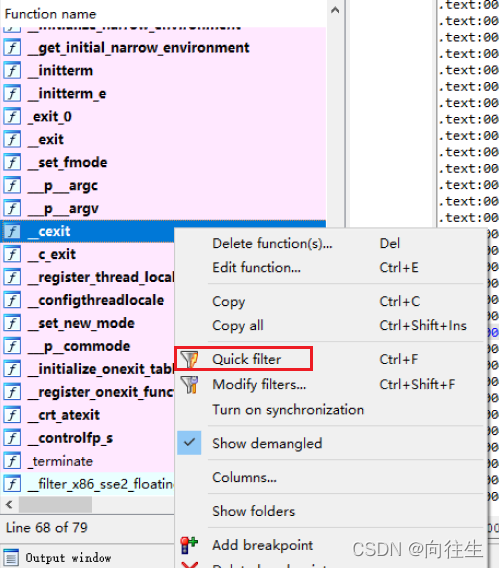Click function icon beside _configthreadlocale
Image resolution: width=499 pixels, height=568 pixels.
[x=12, y=300]
